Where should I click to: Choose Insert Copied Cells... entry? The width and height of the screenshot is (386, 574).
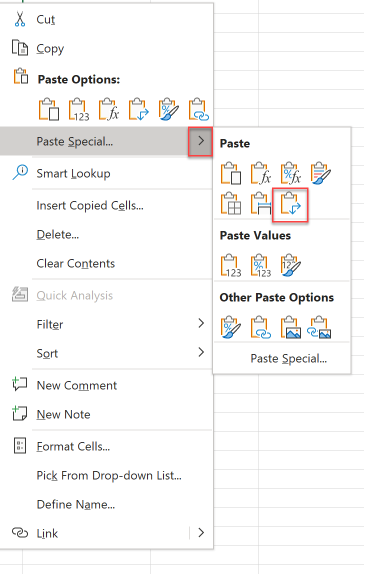90,206
